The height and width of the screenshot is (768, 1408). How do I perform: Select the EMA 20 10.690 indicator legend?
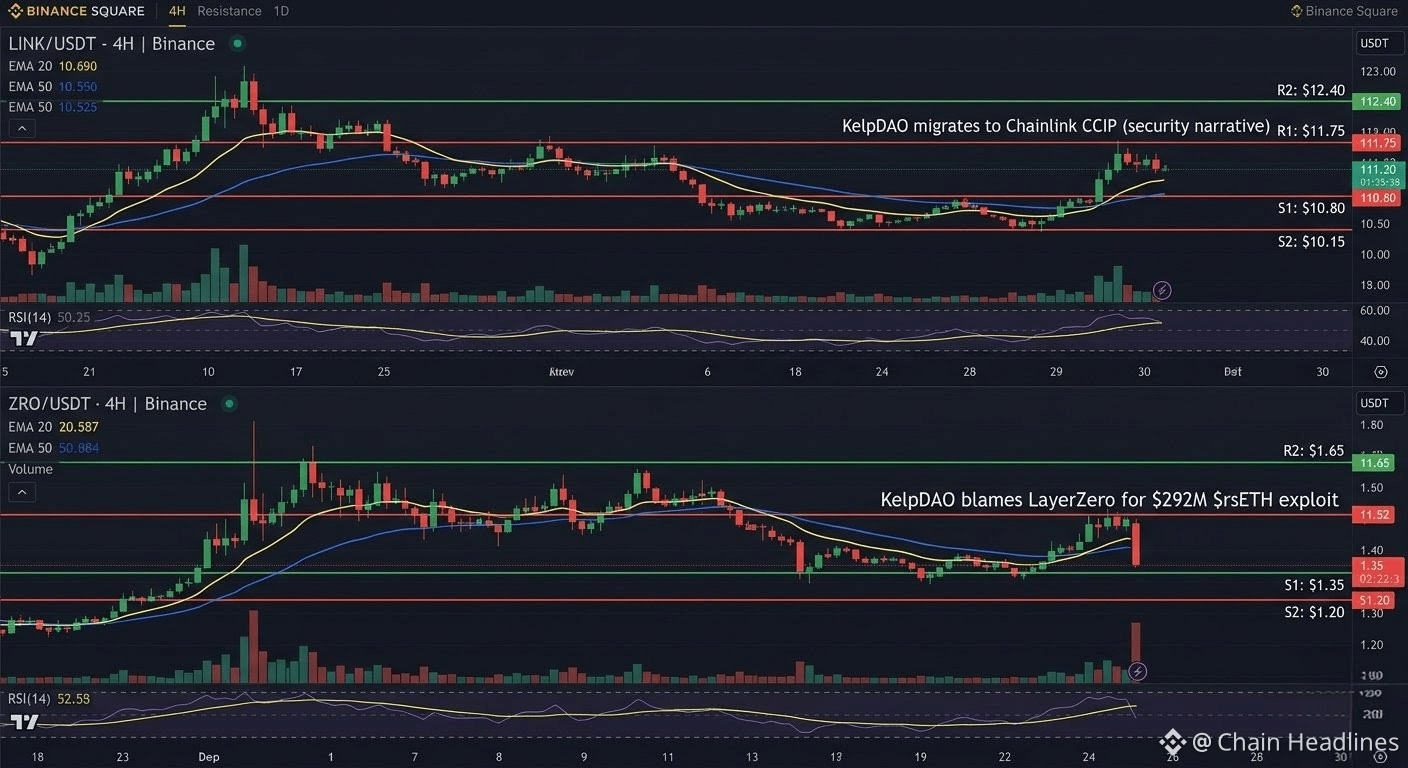[53, 66]
